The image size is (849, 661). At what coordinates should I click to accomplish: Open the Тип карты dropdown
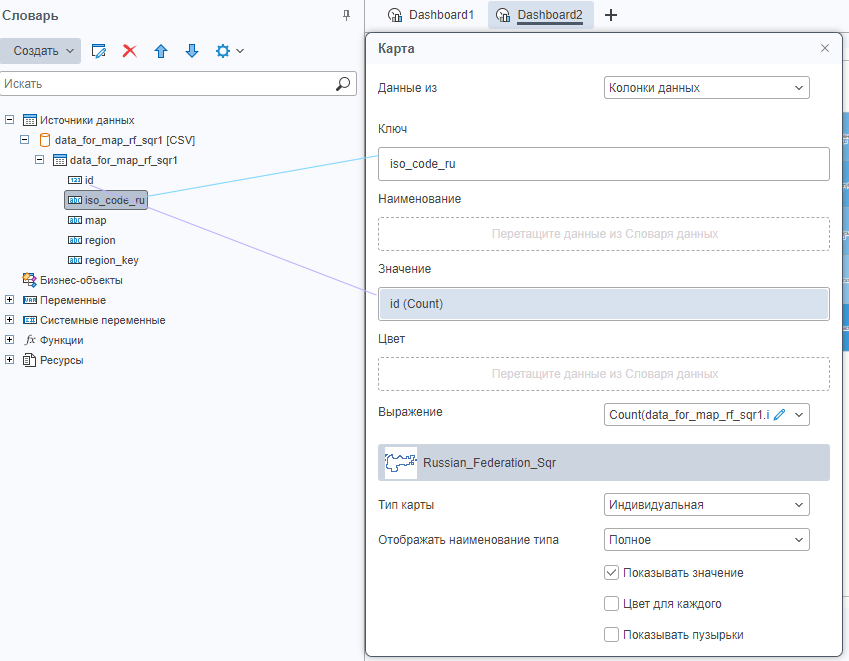tap(706, 505)
